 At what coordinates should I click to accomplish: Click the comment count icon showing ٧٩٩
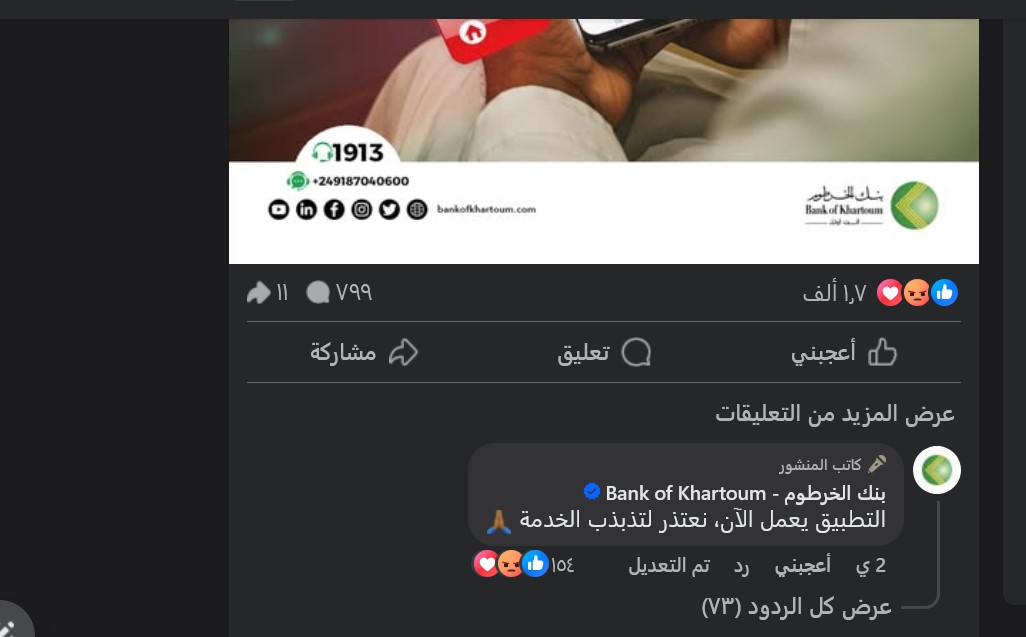[339, 292]
